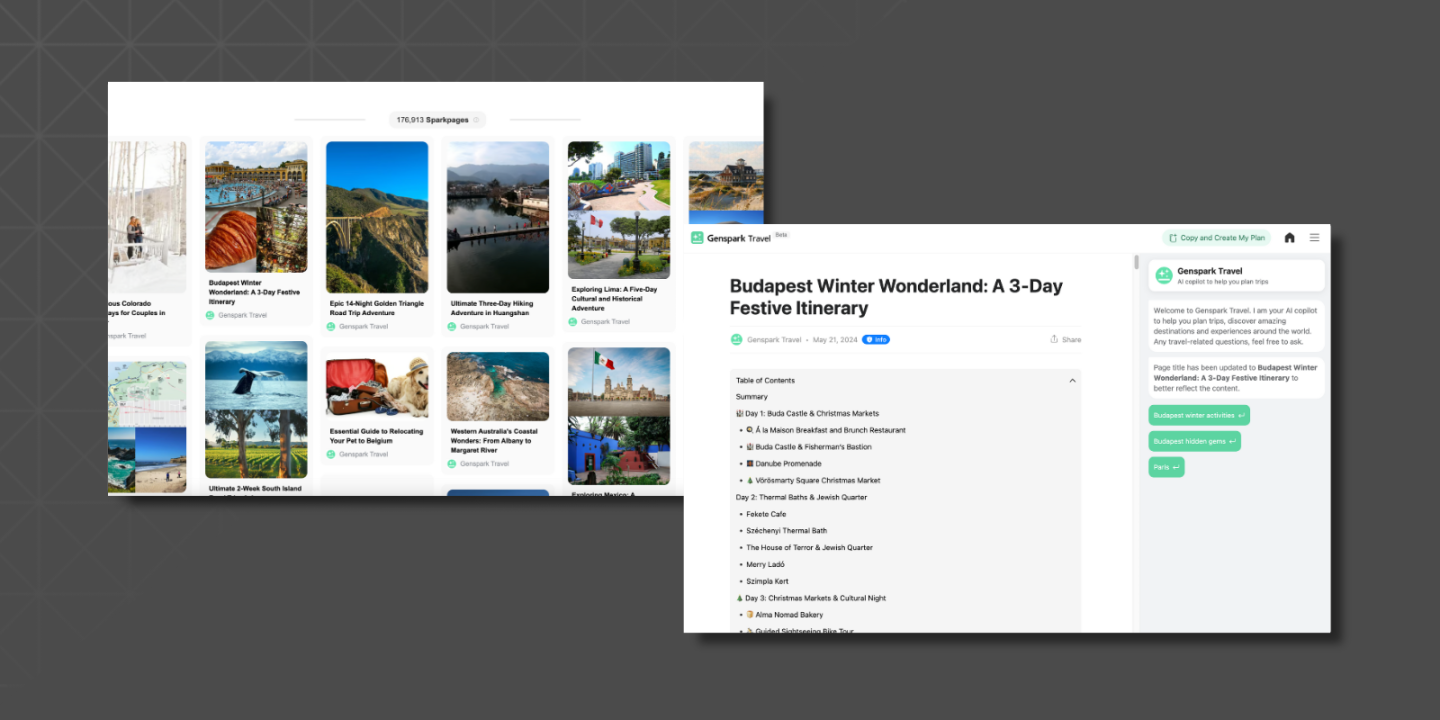
Task: Click the Copy and Create My Plan button
Action: (1217, 238)
